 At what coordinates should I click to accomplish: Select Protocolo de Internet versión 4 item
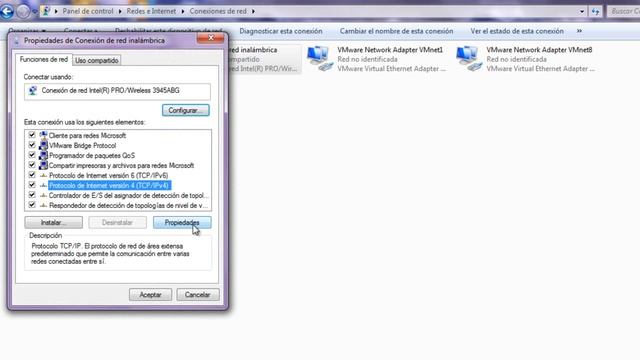pyautogui.click(x=109, y=185)
